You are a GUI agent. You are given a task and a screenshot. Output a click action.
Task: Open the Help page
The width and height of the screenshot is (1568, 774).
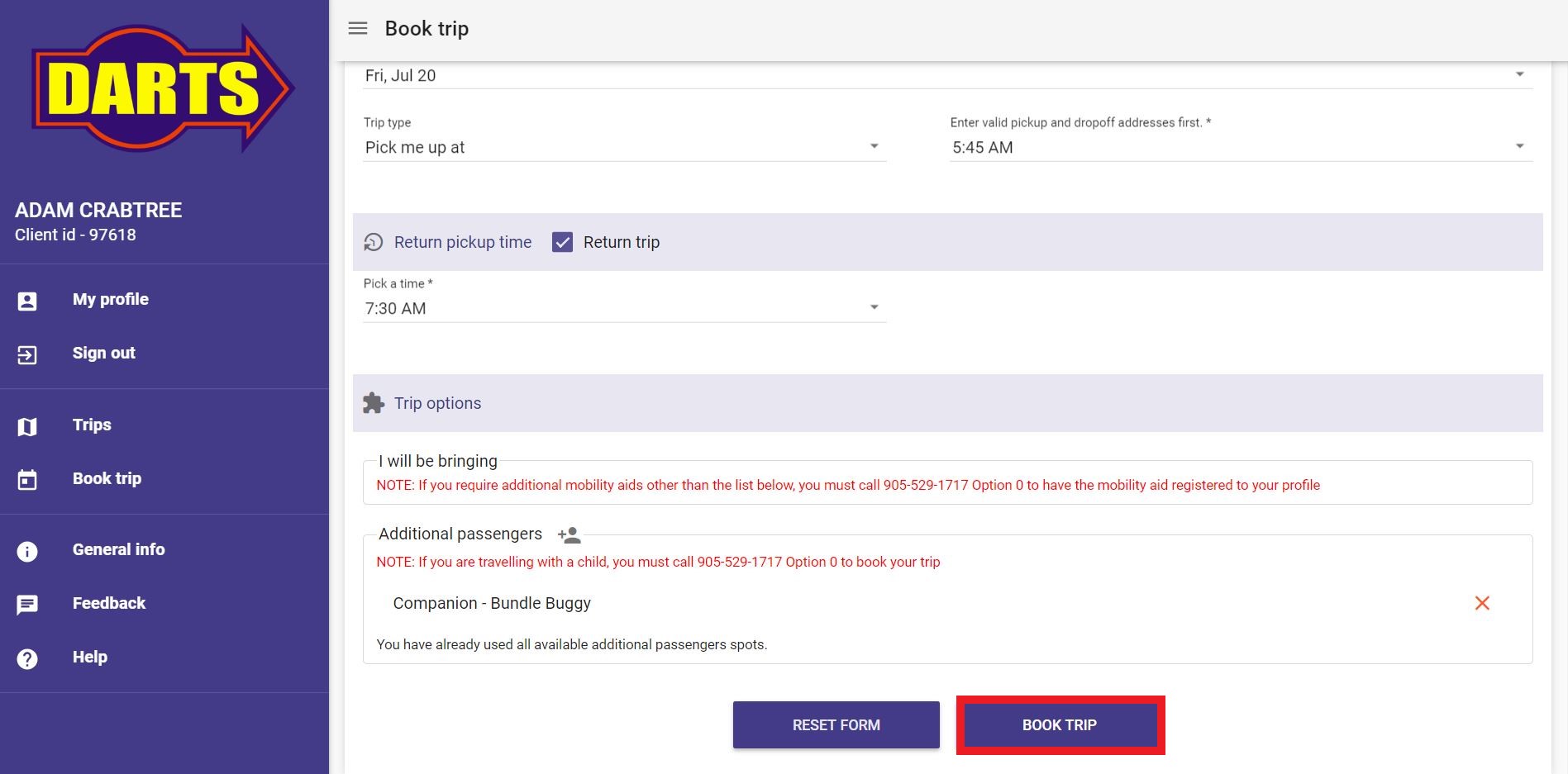click(90, 657)
